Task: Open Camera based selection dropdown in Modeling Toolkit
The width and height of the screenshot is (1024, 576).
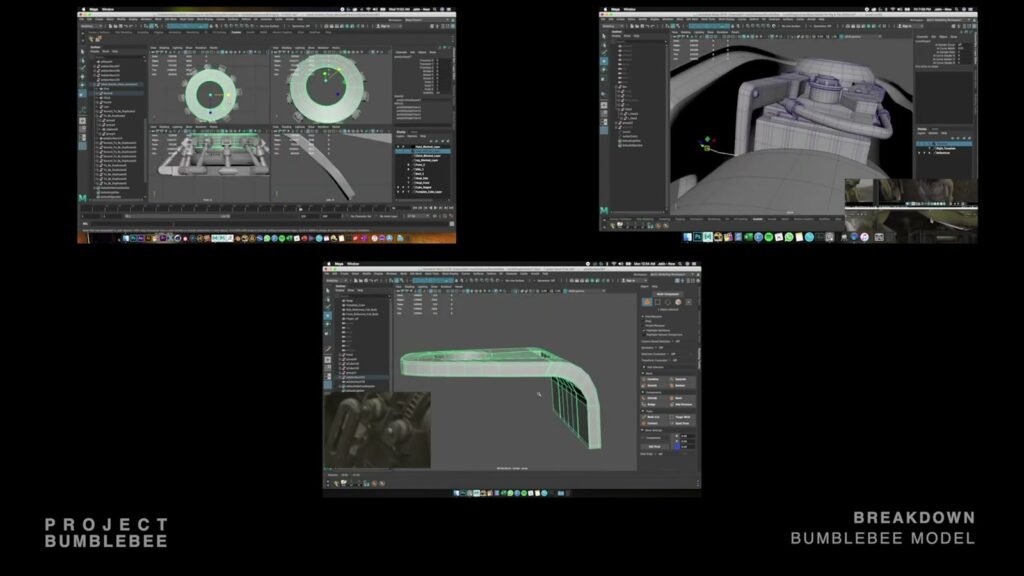Action: pyautogui.click(x=676, y=341)
